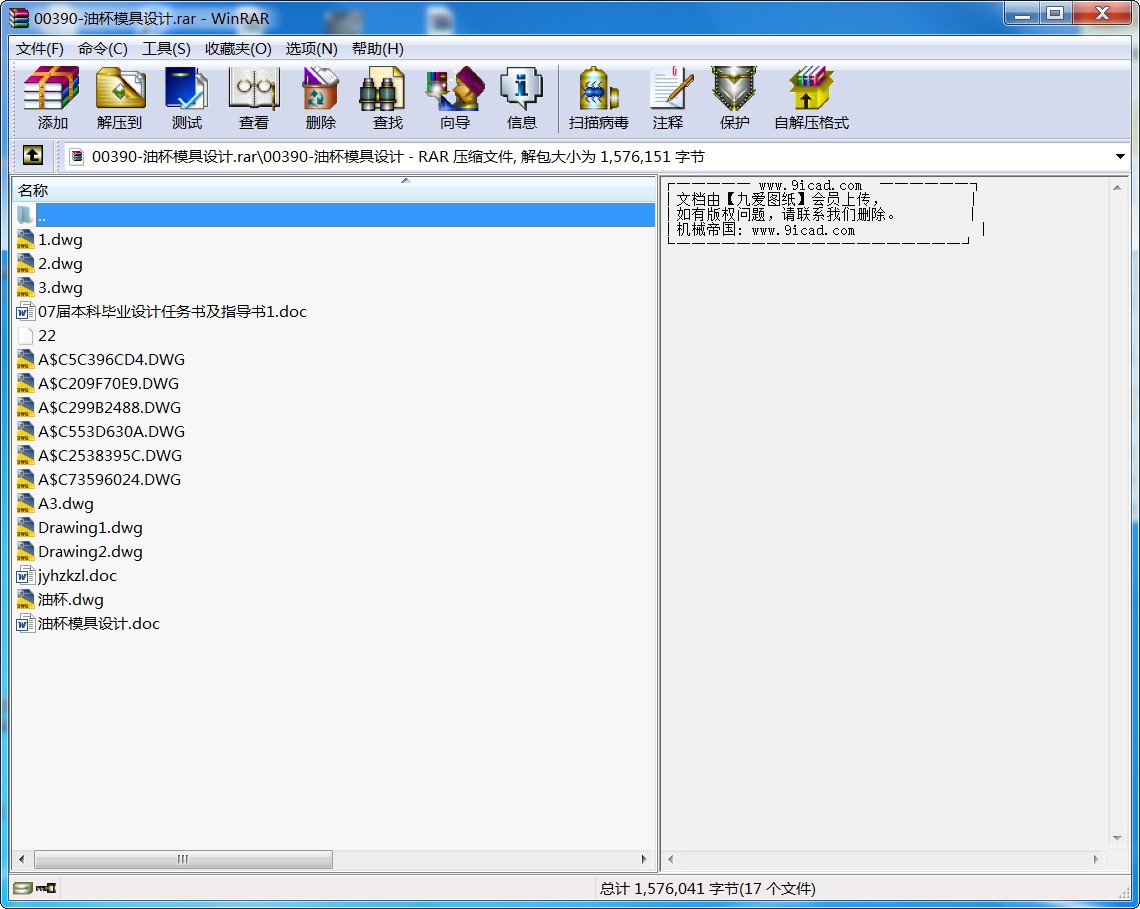Go up one folder level button
The width and height of the screenshot is (1140, 909).
click(32, 156)
